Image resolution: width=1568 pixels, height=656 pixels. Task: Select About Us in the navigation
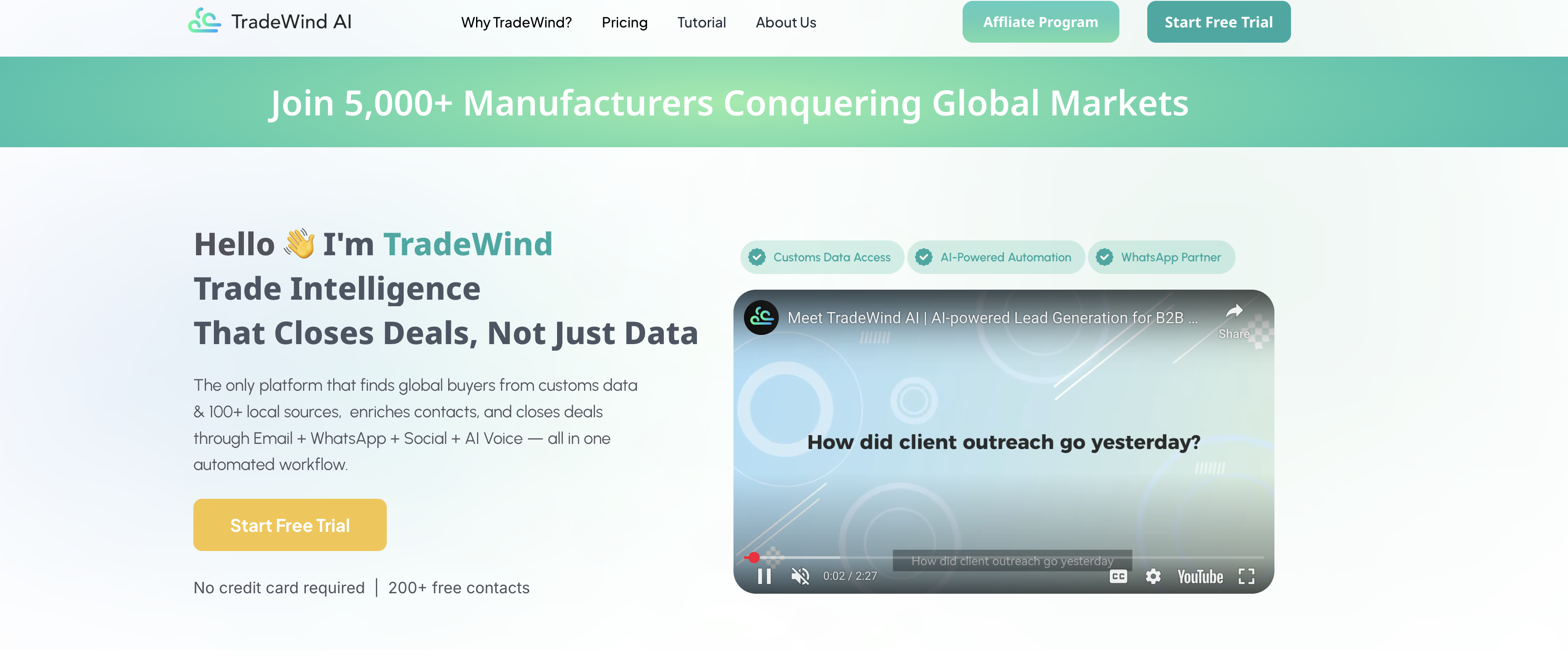(785, 23)
